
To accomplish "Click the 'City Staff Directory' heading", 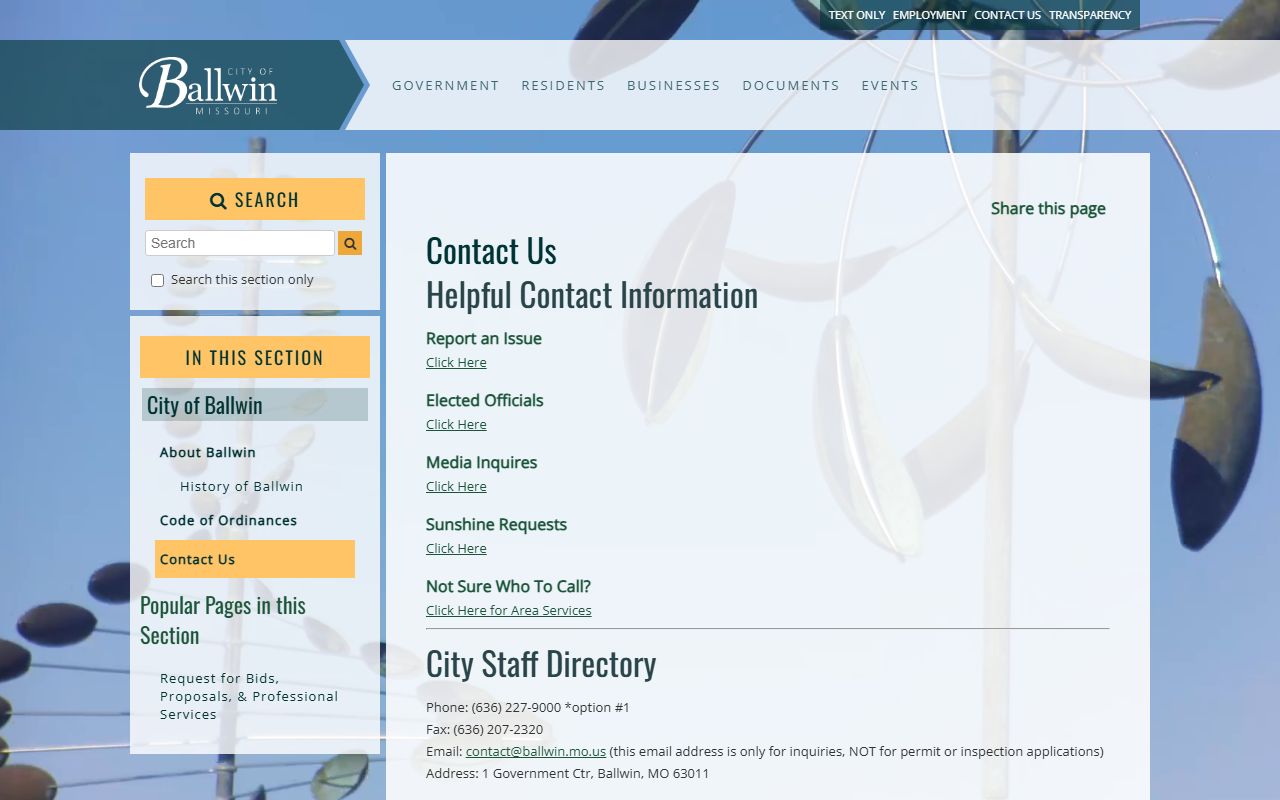I will tap(541, 664).
